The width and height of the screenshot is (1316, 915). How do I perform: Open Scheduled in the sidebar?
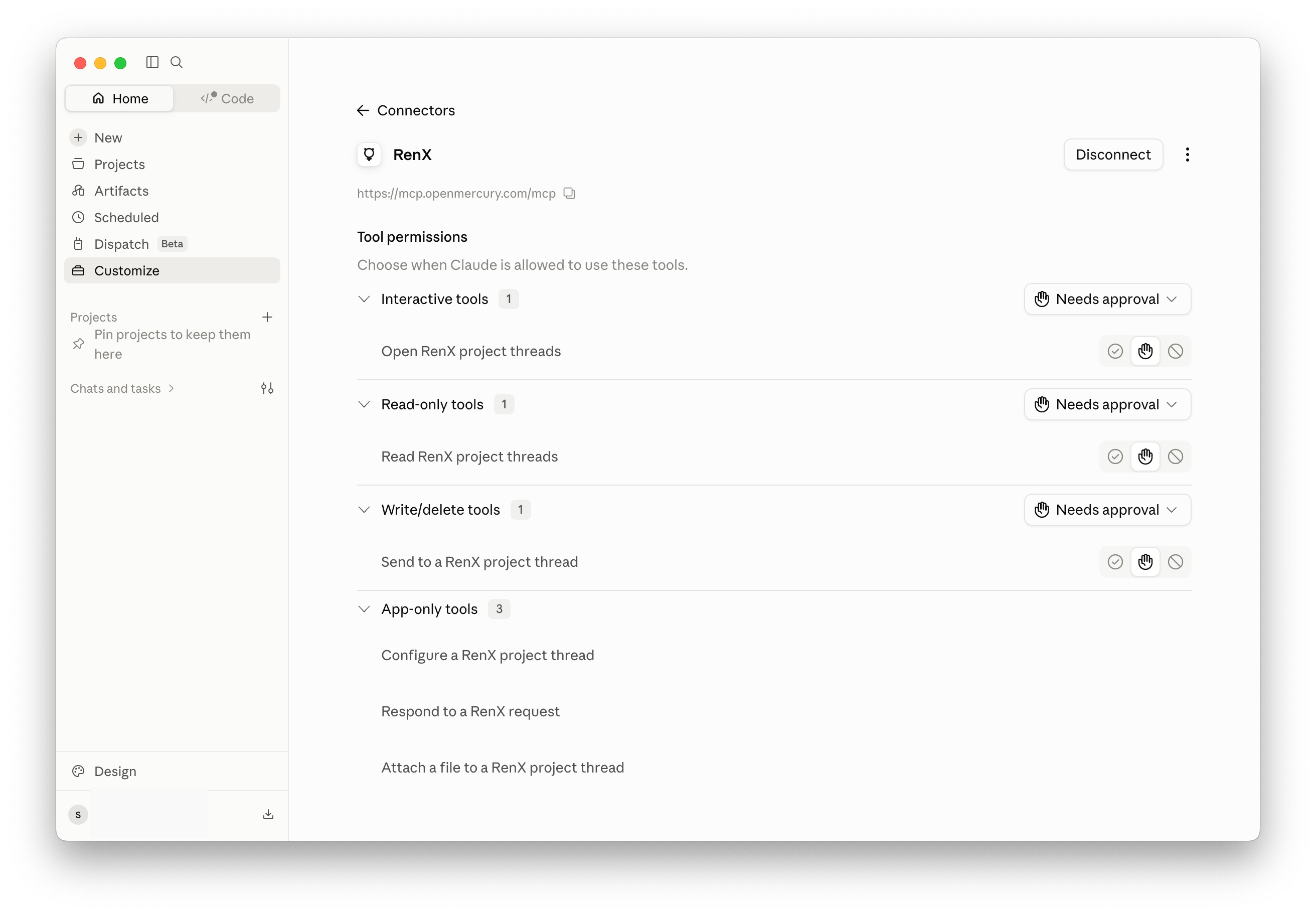172,218
